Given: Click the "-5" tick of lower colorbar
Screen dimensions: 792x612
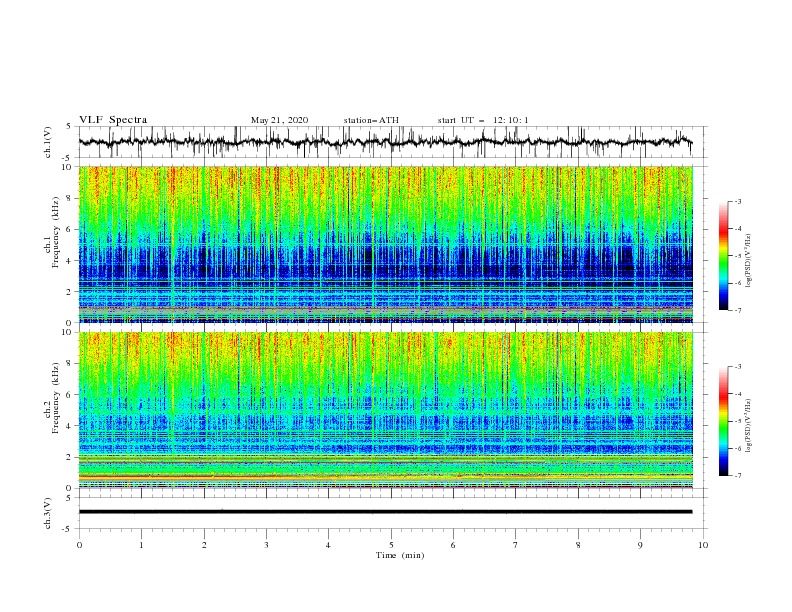Looking at the screenshot, I should tap(738, 421).
